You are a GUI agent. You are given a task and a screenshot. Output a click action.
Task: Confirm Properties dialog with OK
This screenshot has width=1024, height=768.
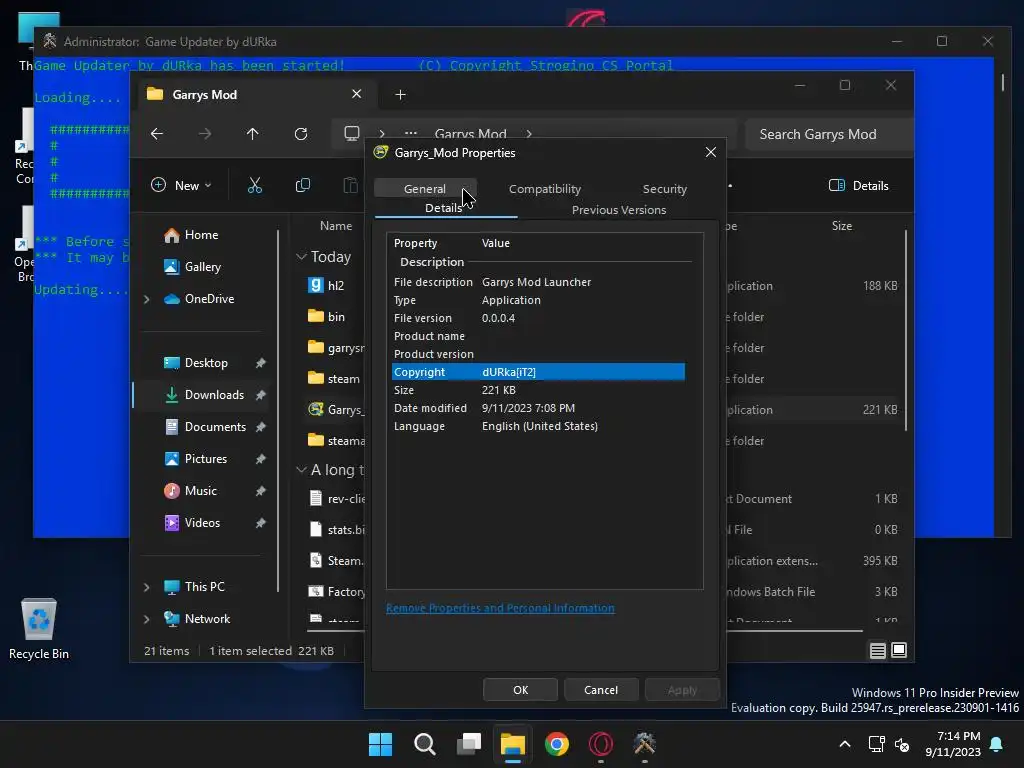pos(520,690)
